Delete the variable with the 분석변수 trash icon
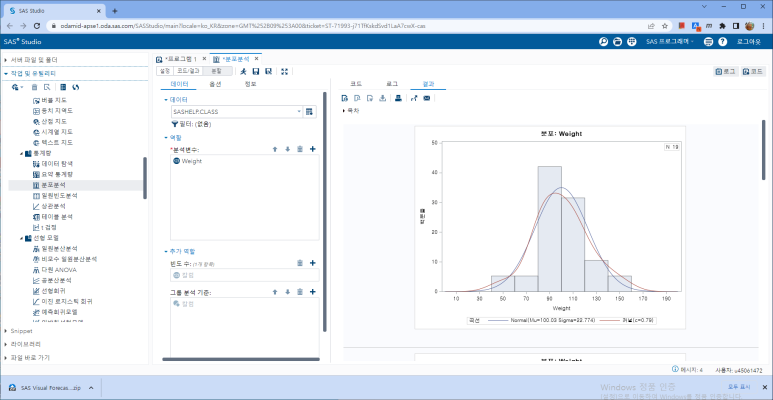This screenshot has width=773, height=400. (x=300, y=149)
